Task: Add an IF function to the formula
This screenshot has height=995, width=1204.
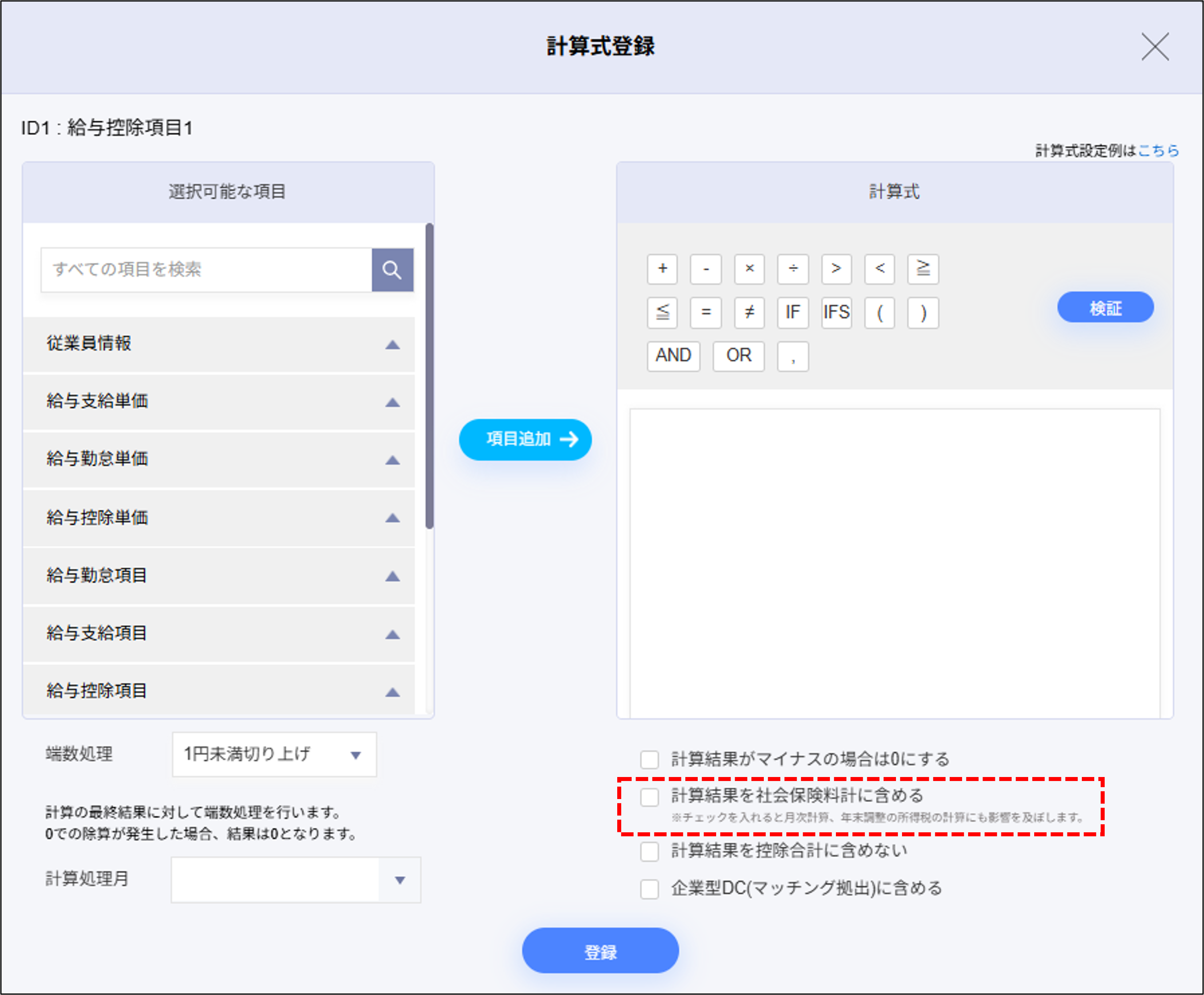Action: [793, 313]
